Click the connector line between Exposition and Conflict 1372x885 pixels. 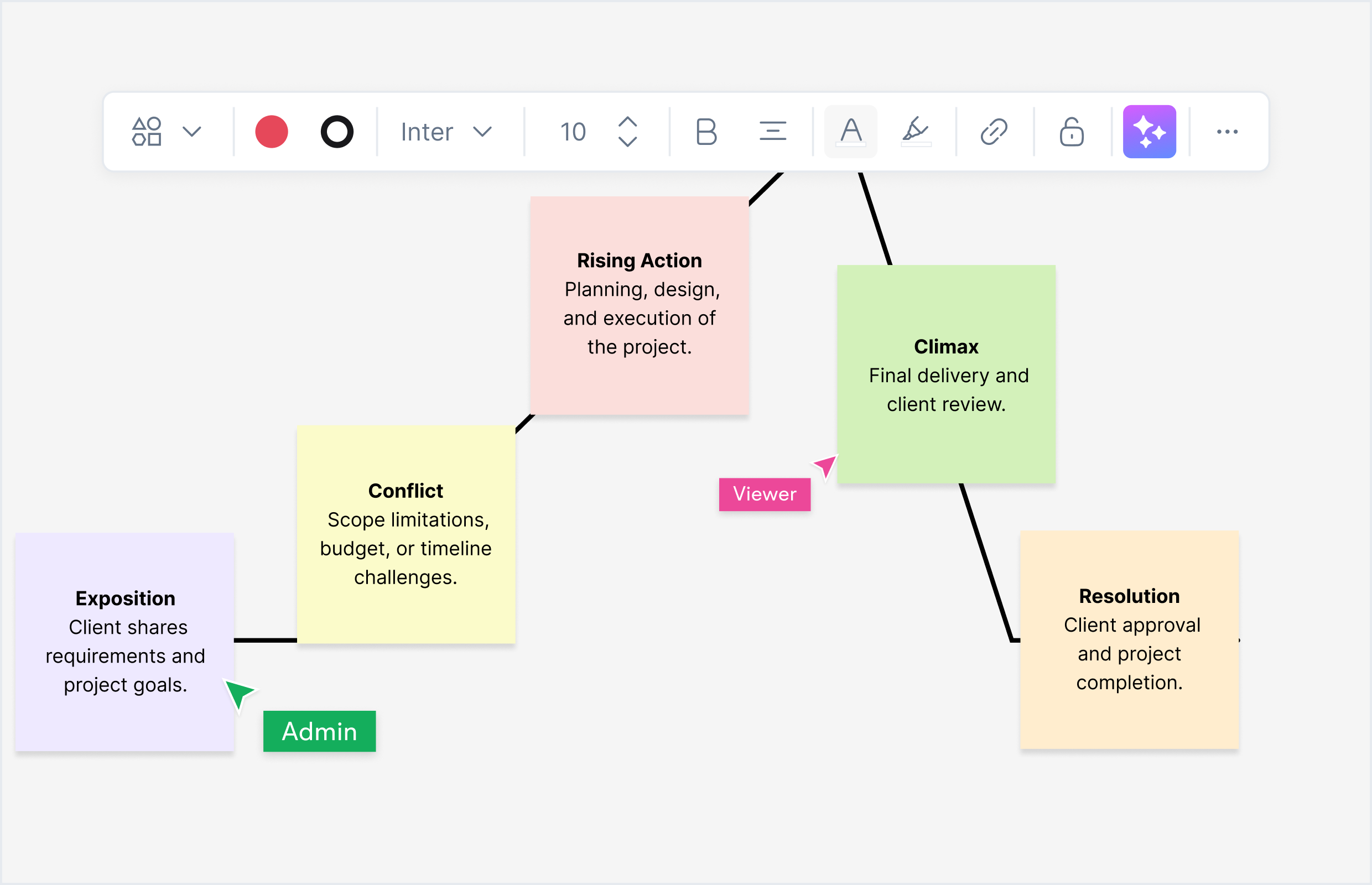pos(266,640)
